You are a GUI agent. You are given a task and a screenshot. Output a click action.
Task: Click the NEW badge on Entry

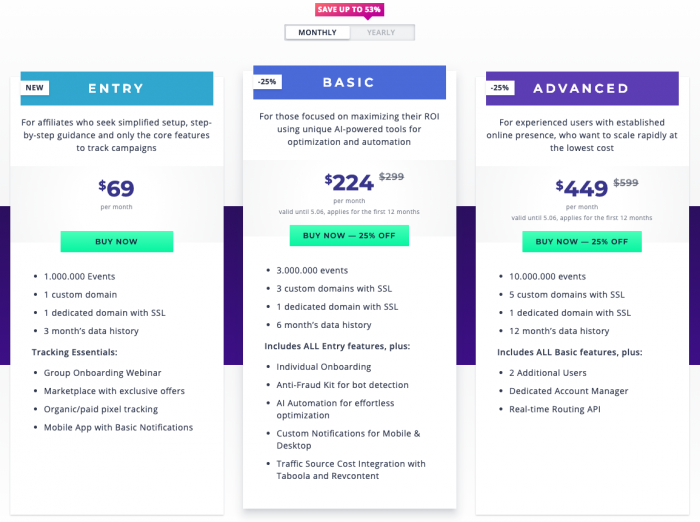click(34, 88)
